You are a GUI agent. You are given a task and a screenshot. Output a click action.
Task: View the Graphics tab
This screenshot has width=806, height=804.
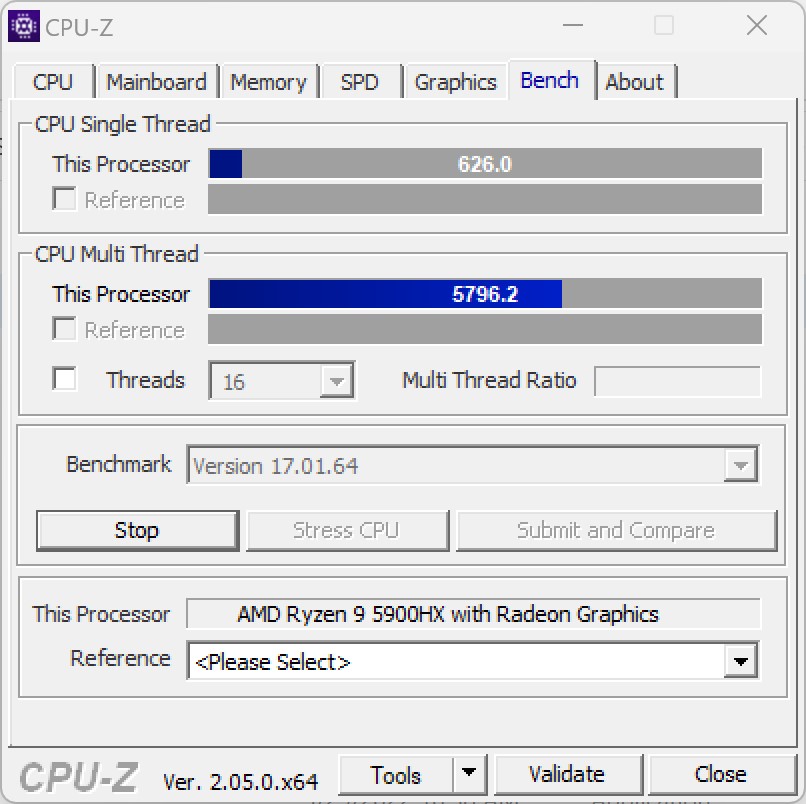coord(455,82)
